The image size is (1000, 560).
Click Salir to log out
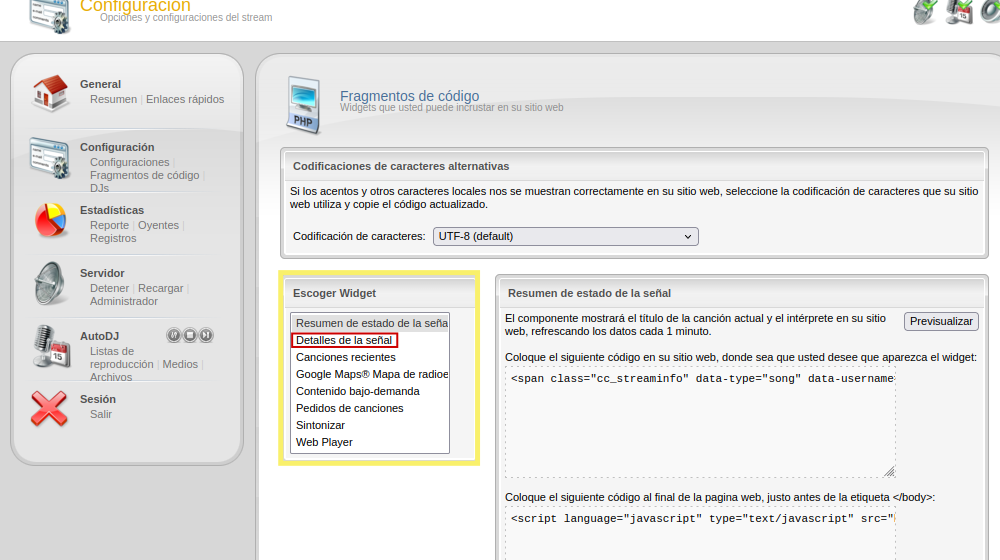pos(101,414)
